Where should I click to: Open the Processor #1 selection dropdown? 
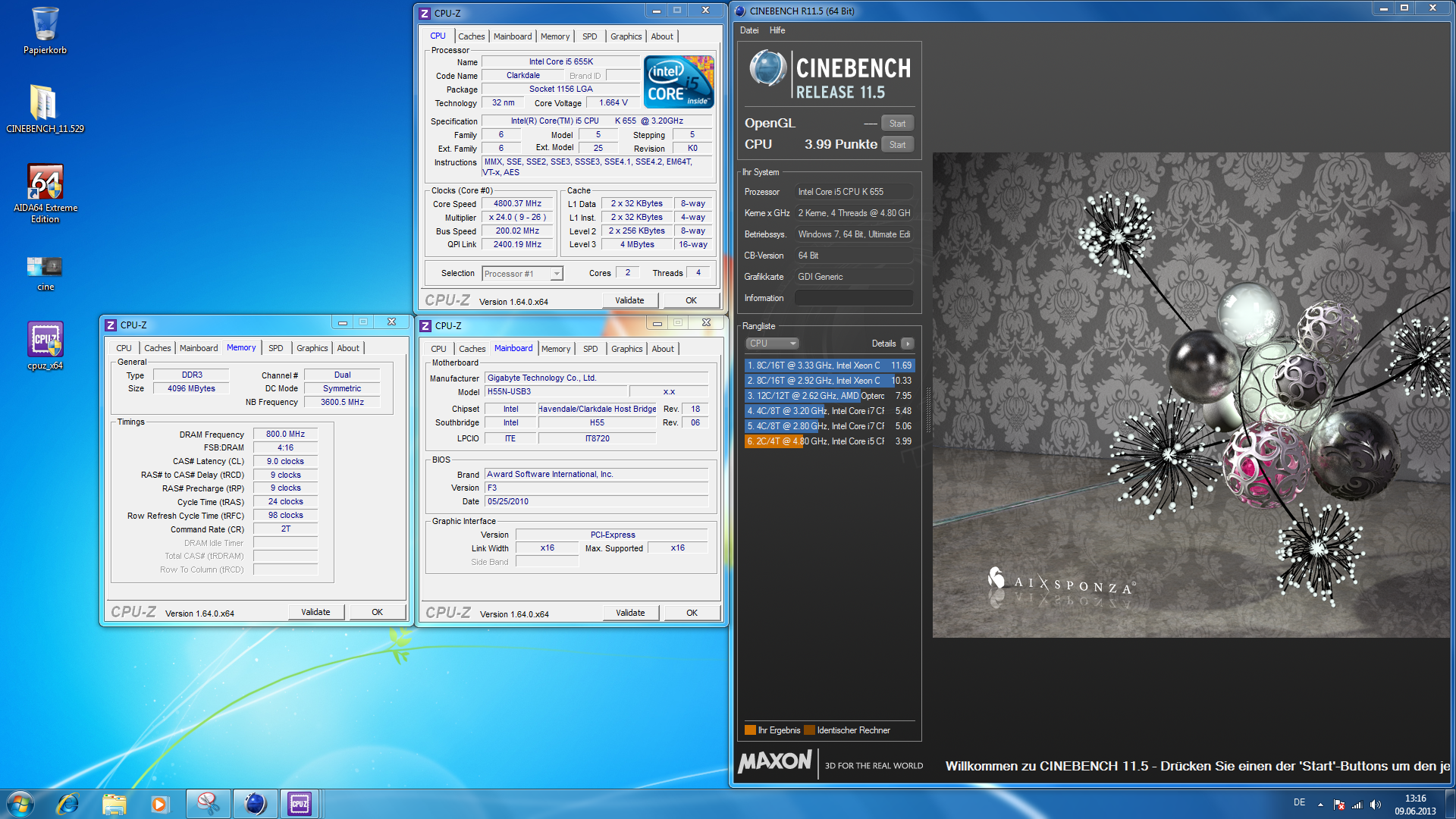pyautogui.click(x=522, y=274)
